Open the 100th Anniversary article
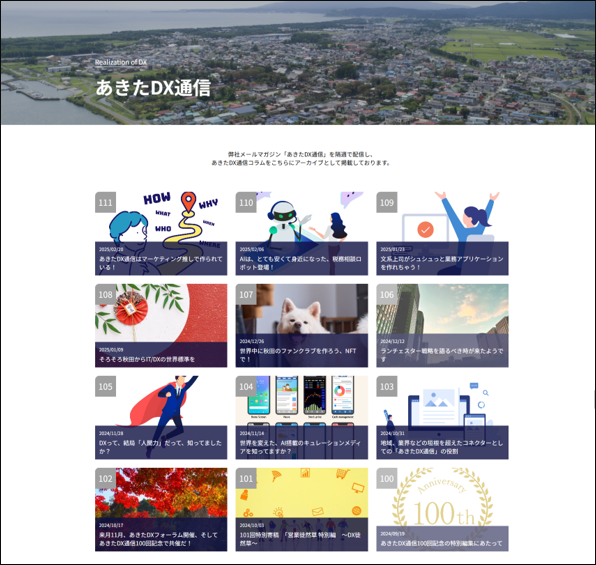596x565 pixels. (442, 509)
